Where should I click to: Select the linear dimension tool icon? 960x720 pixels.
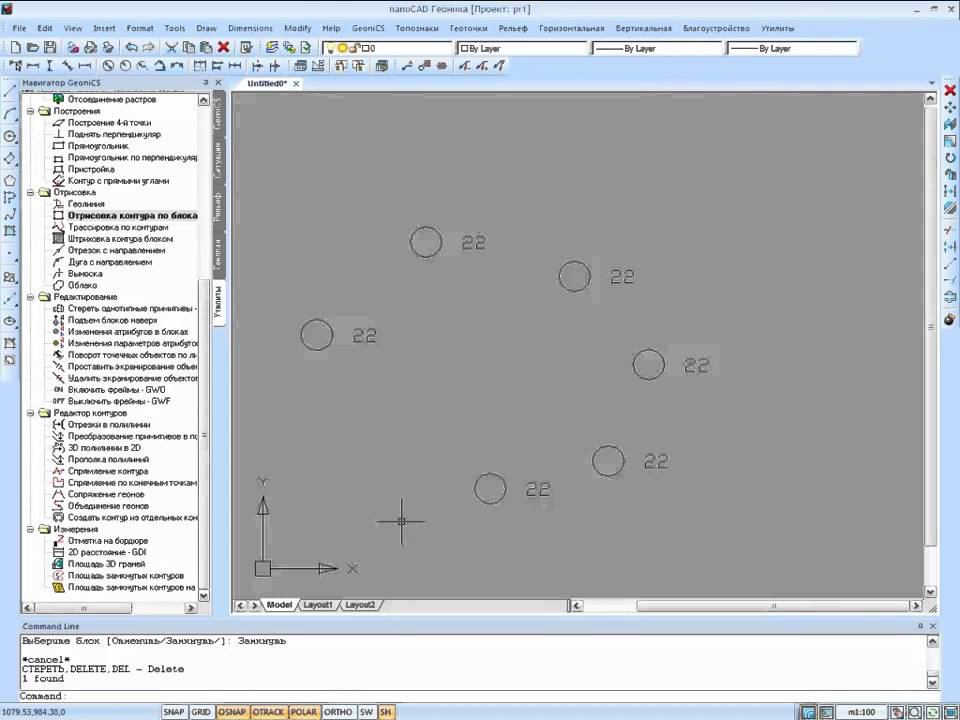(x=33, y=66)
